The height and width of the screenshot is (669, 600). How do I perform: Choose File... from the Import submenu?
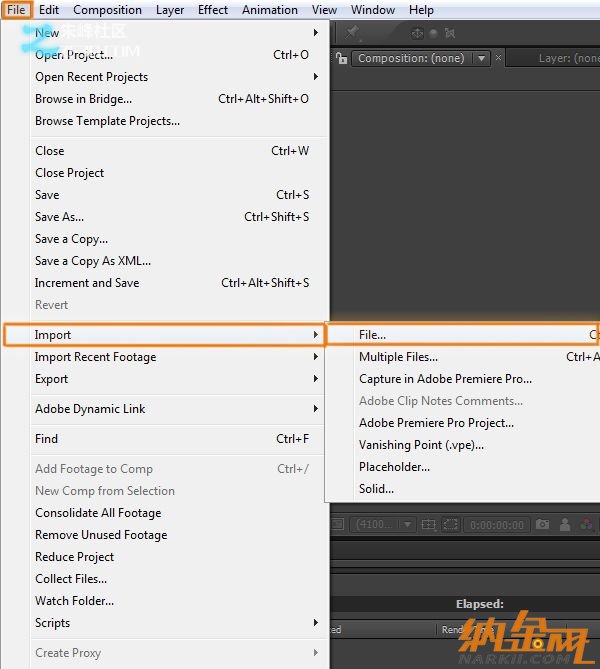[373, 335]
